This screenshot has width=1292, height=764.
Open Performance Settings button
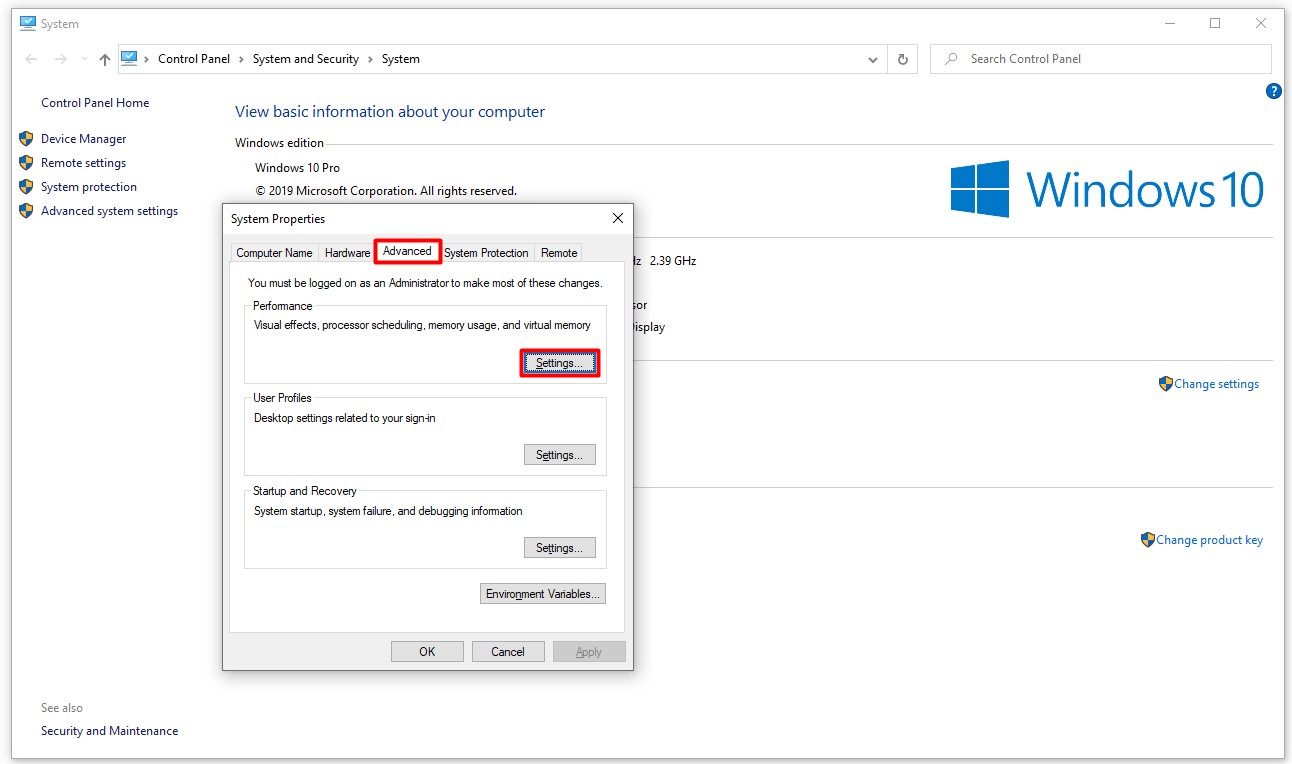click(560, 363)
